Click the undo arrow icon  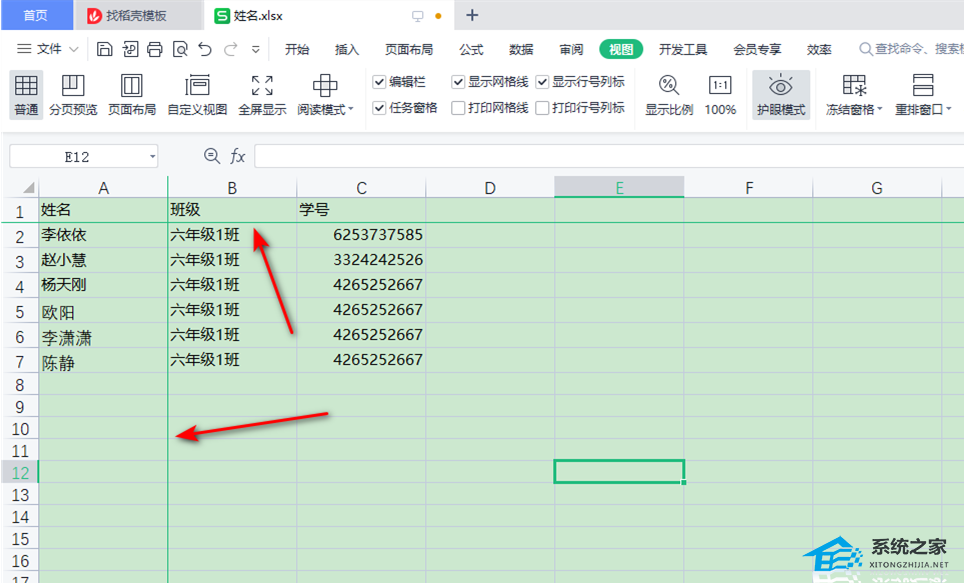205,49
